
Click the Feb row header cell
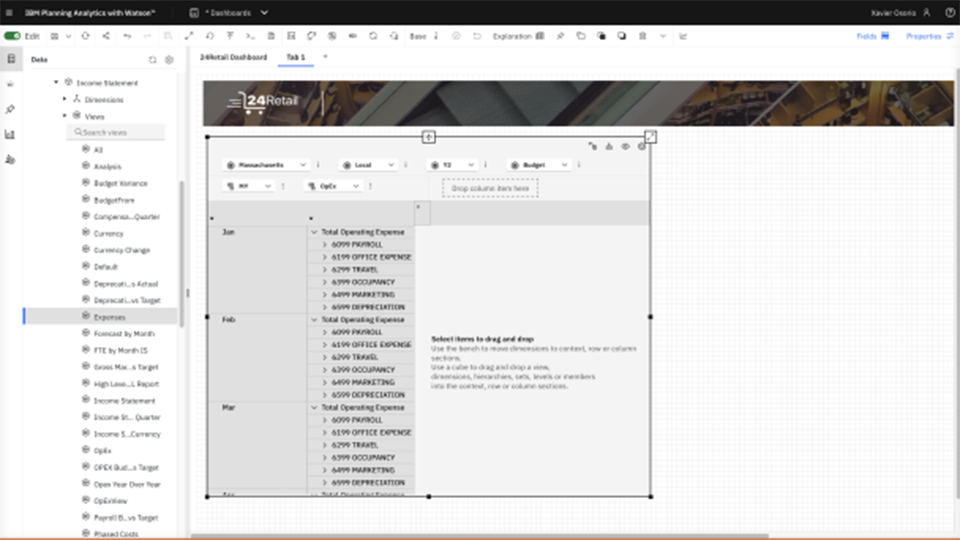click(258, 357)
